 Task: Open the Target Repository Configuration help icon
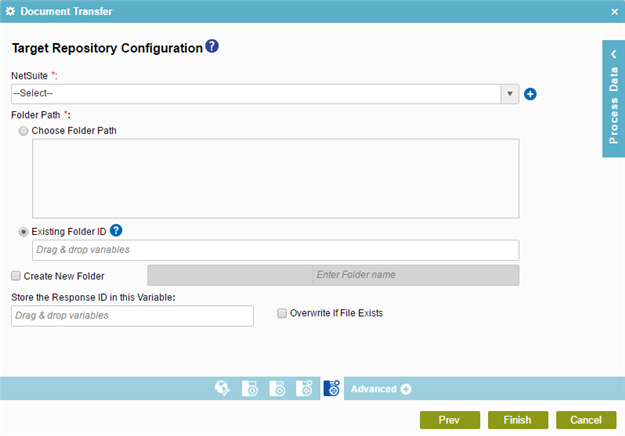pos(212,46)
